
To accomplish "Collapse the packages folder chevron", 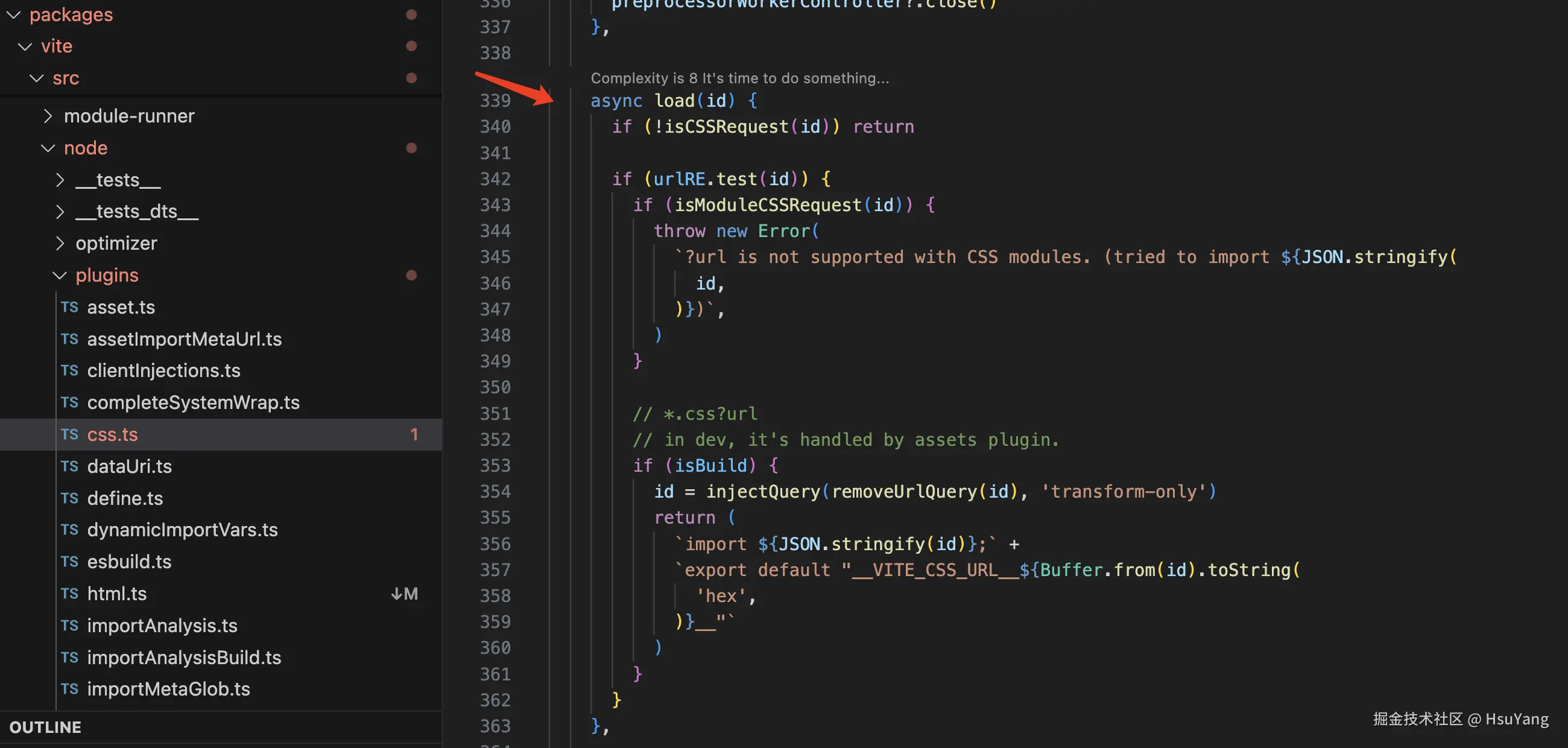I will point(13,14).
